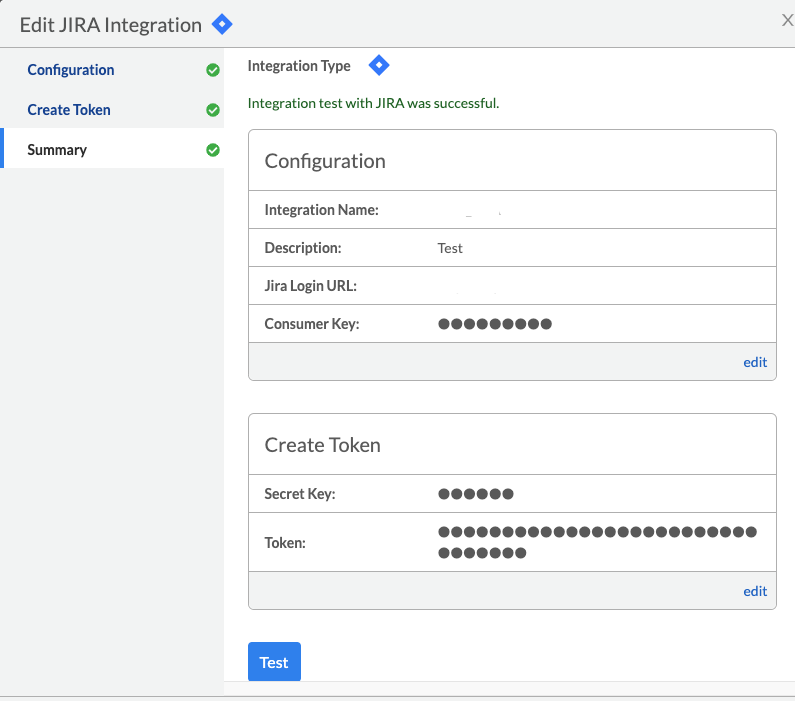Click the Create Token panel heading

[x=322, y=445]
